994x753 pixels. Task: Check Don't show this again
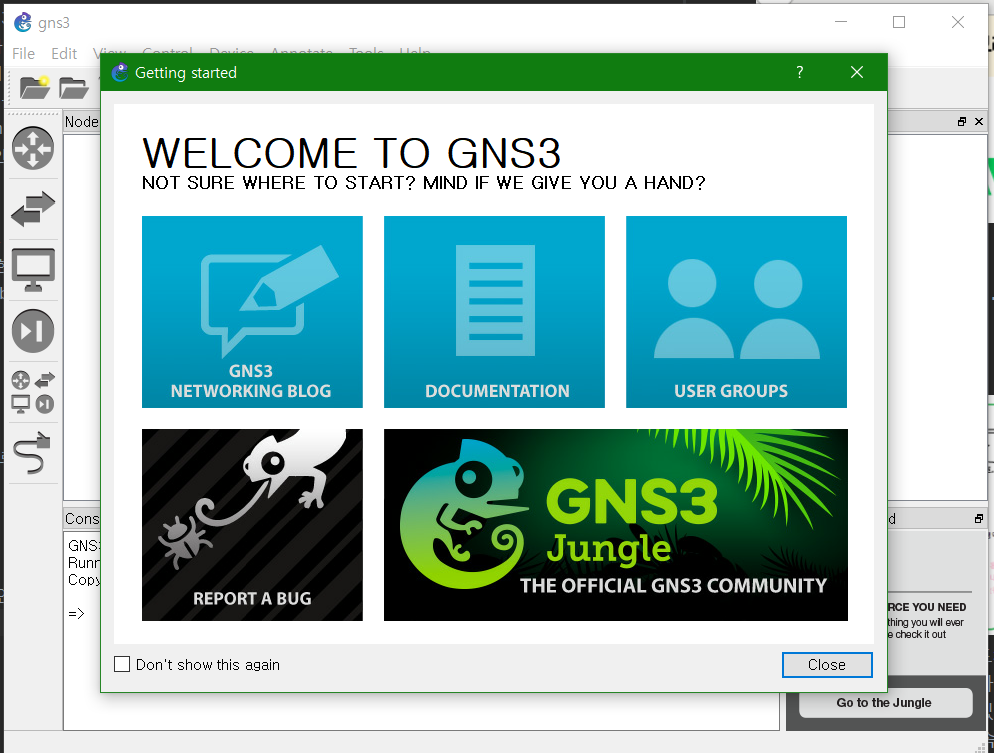click(122, 664)
